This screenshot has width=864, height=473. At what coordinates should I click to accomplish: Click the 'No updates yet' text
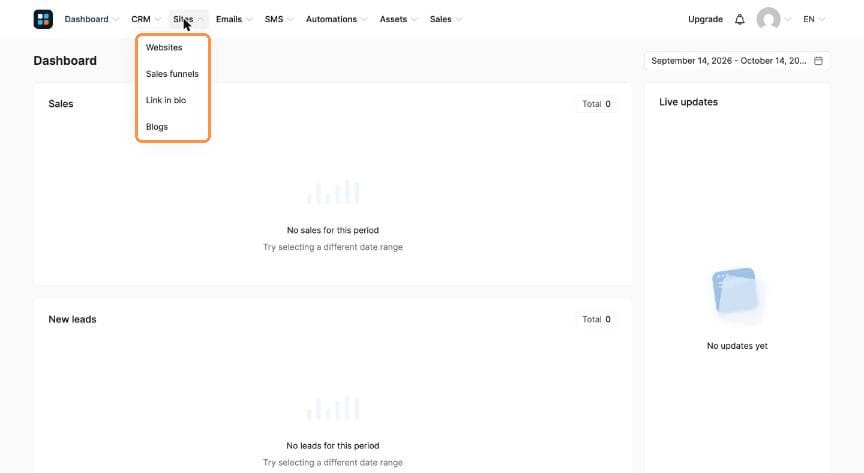737,346
